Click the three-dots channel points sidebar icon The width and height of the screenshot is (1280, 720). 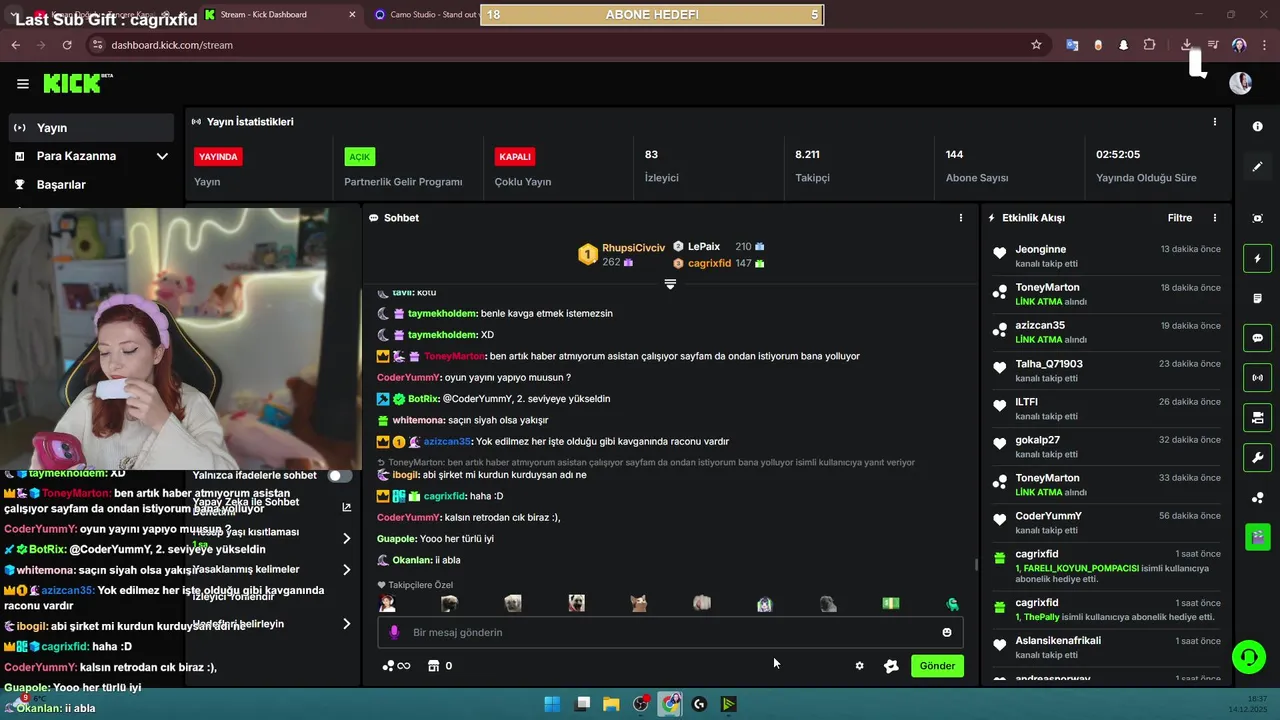tap(1257, 498)
